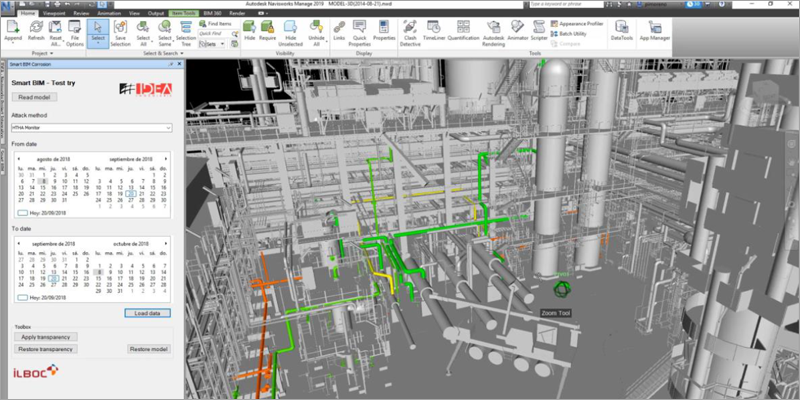Click the Hide icon in Visibility
The width and height of the screenshot is (800, 400).
(x=249, y=28)
